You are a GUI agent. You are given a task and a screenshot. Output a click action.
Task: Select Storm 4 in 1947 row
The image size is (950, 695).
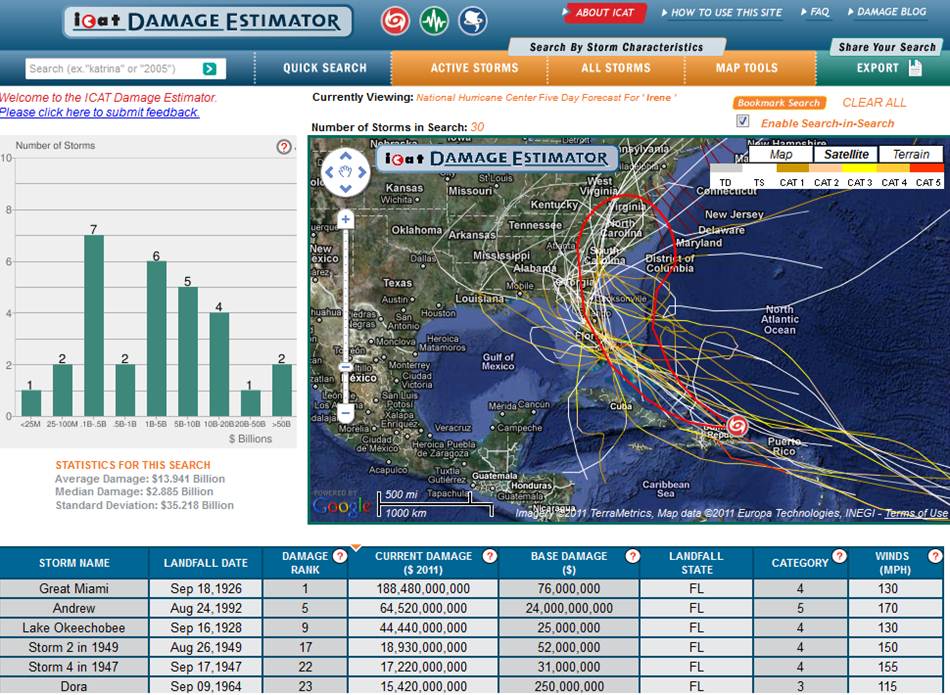click(x=471, y=667)
